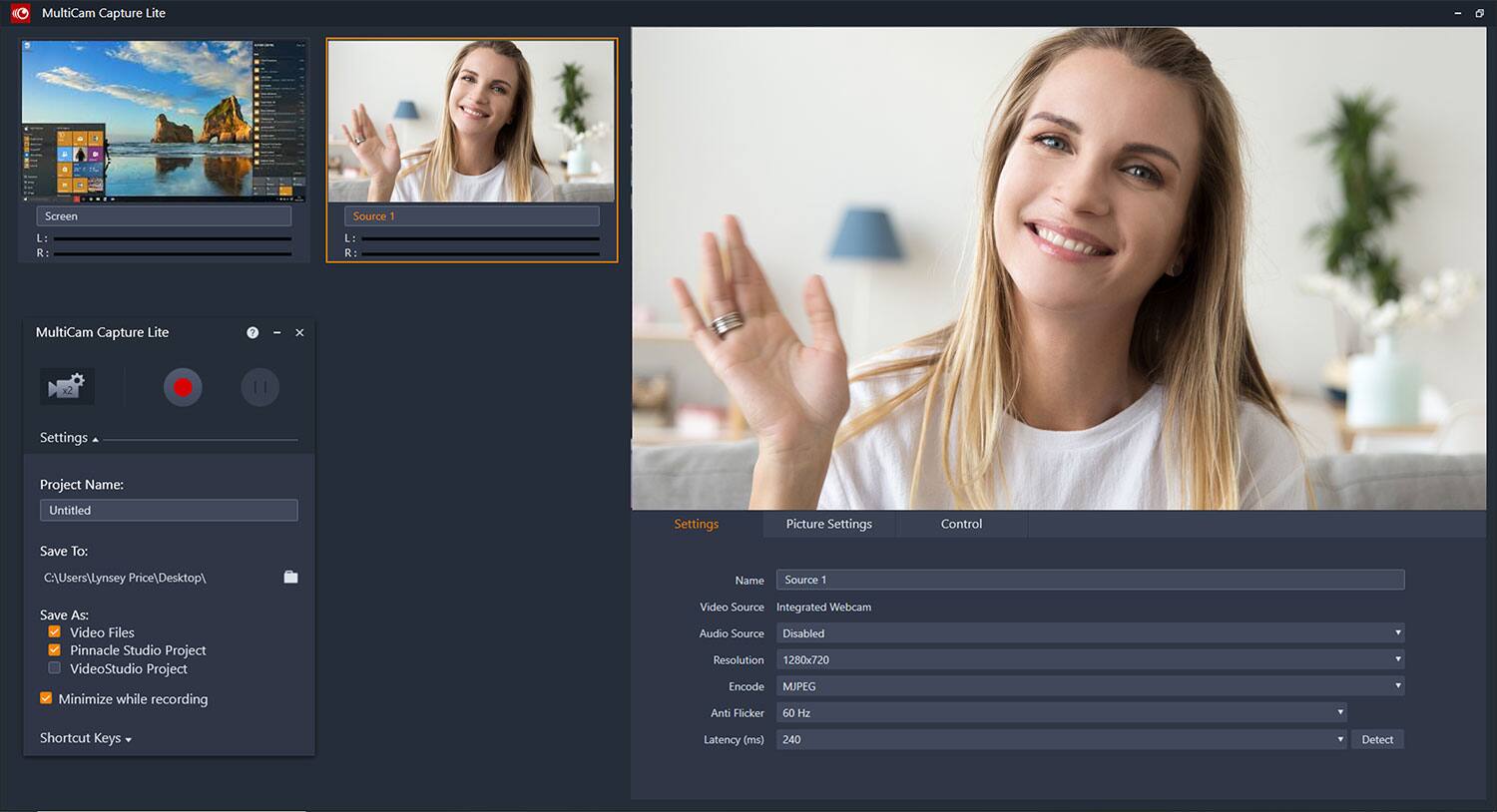The width and height of the screenshot is (1497, 812).
Task: Open the Control tab
Action: click(961, 524)
